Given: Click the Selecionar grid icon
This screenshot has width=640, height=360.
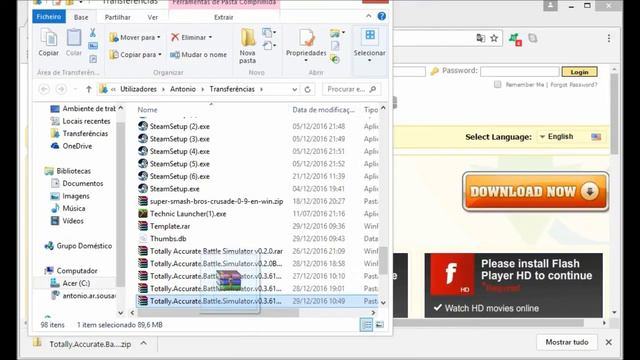Looking at the screenshot, I should (x=370, y=35).
